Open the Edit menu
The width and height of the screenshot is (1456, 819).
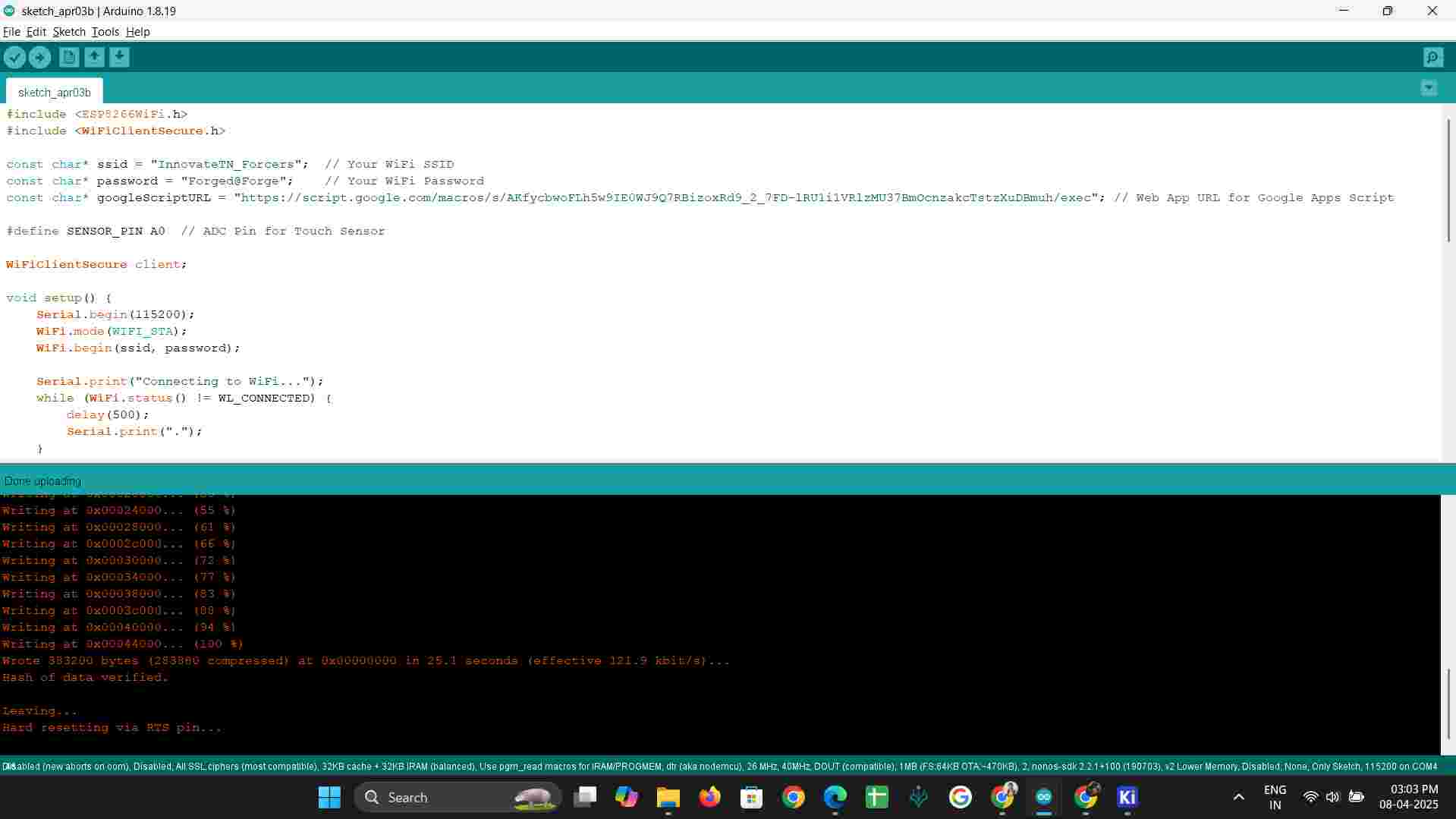tap(36, 32)
